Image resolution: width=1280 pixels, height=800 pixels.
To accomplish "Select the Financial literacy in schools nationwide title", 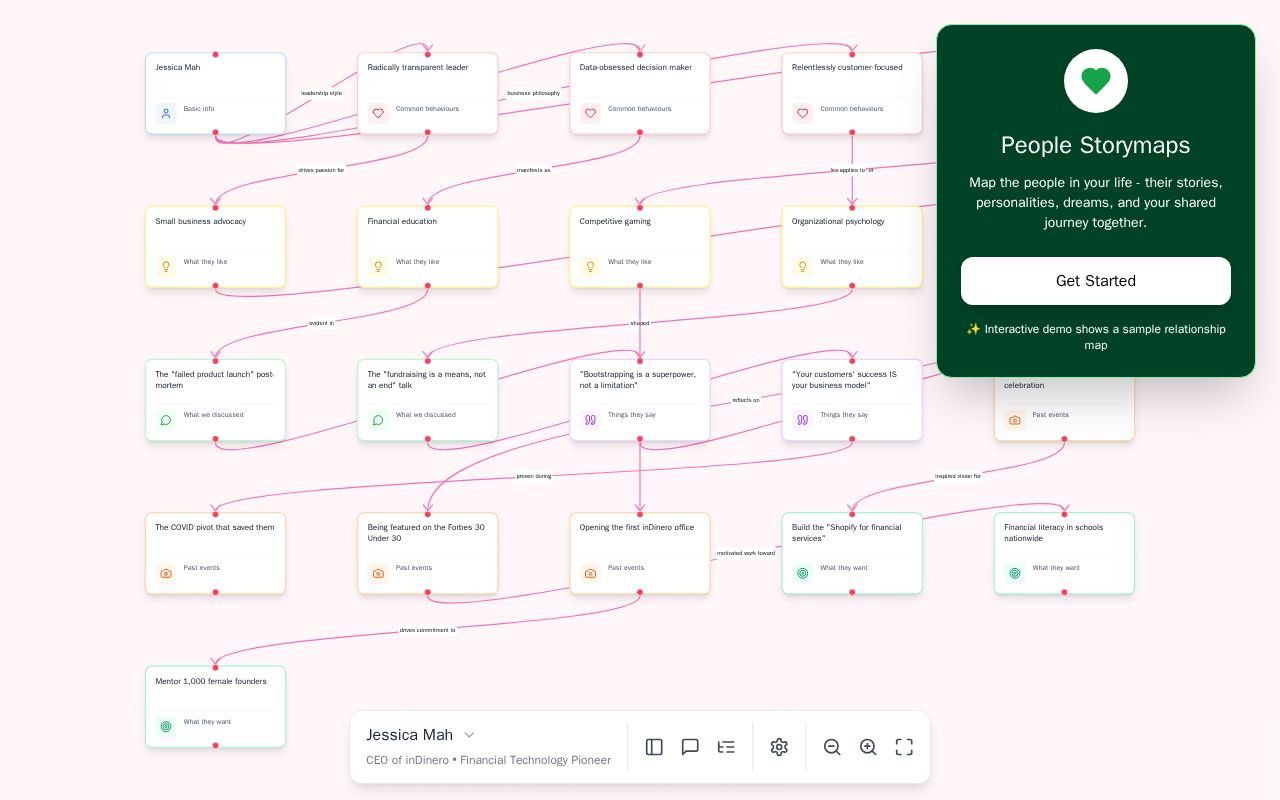I will tap(1054, 533).
